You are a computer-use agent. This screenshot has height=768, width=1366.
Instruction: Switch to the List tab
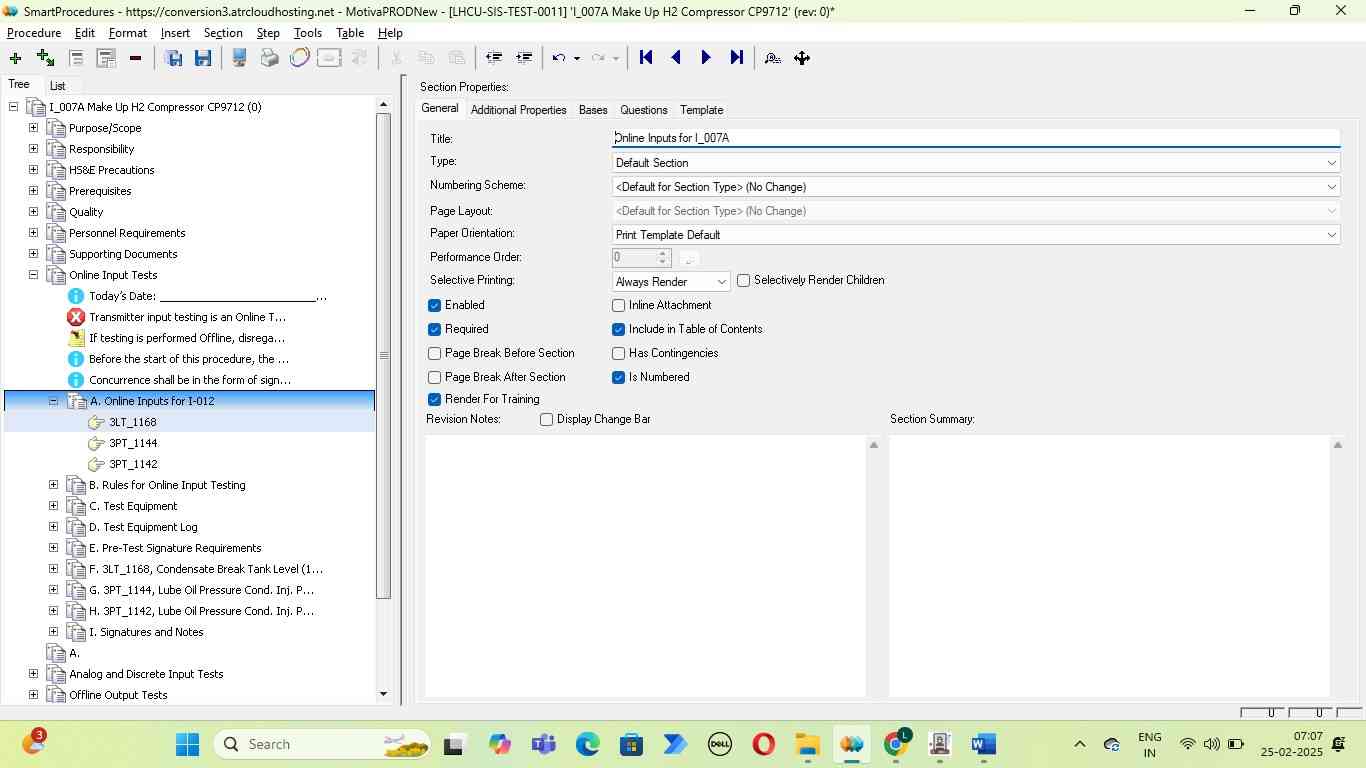[57, 86]
